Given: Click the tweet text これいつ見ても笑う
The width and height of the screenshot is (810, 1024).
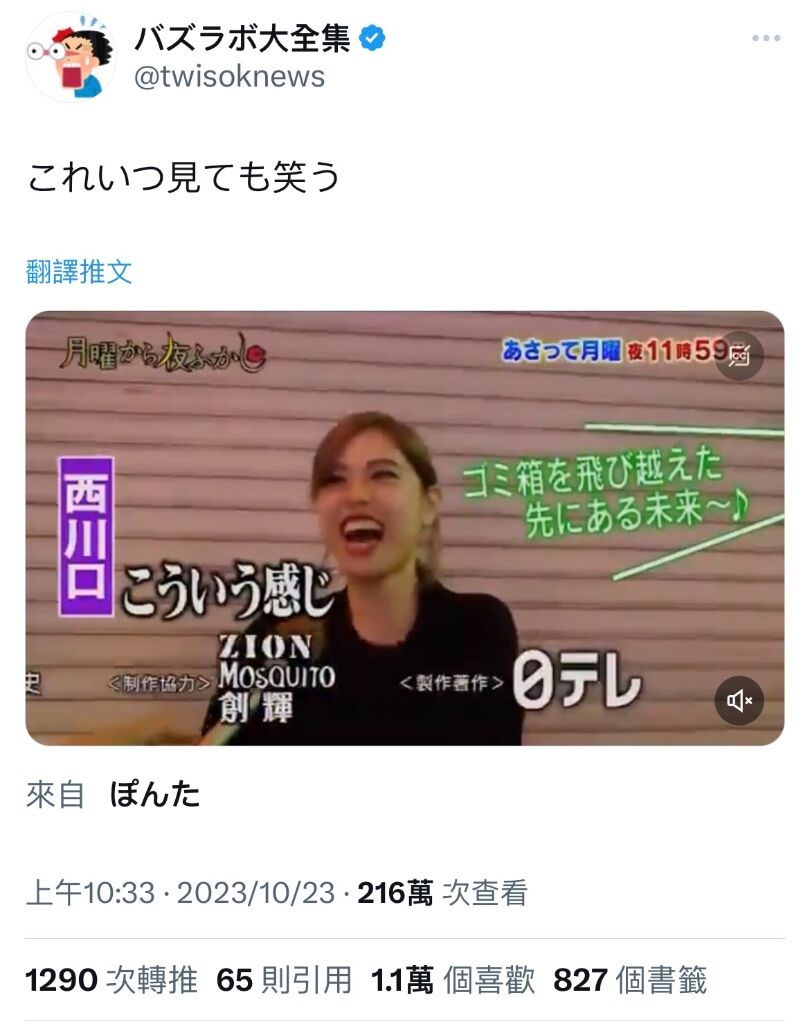Looking at the screenshot, I should (x=184, y=177).
